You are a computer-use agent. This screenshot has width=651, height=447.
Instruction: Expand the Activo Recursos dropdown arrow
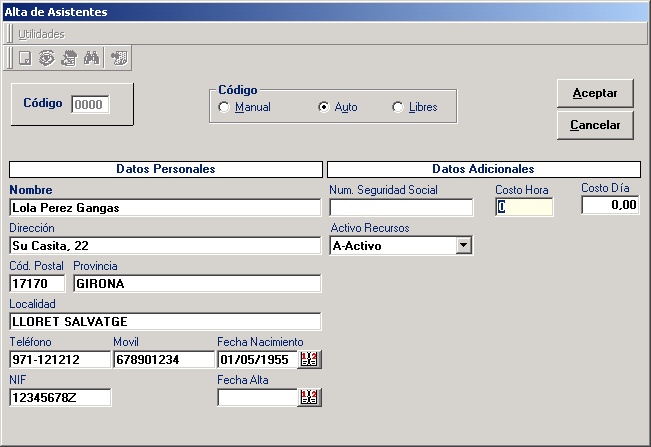tap(463, 246)
